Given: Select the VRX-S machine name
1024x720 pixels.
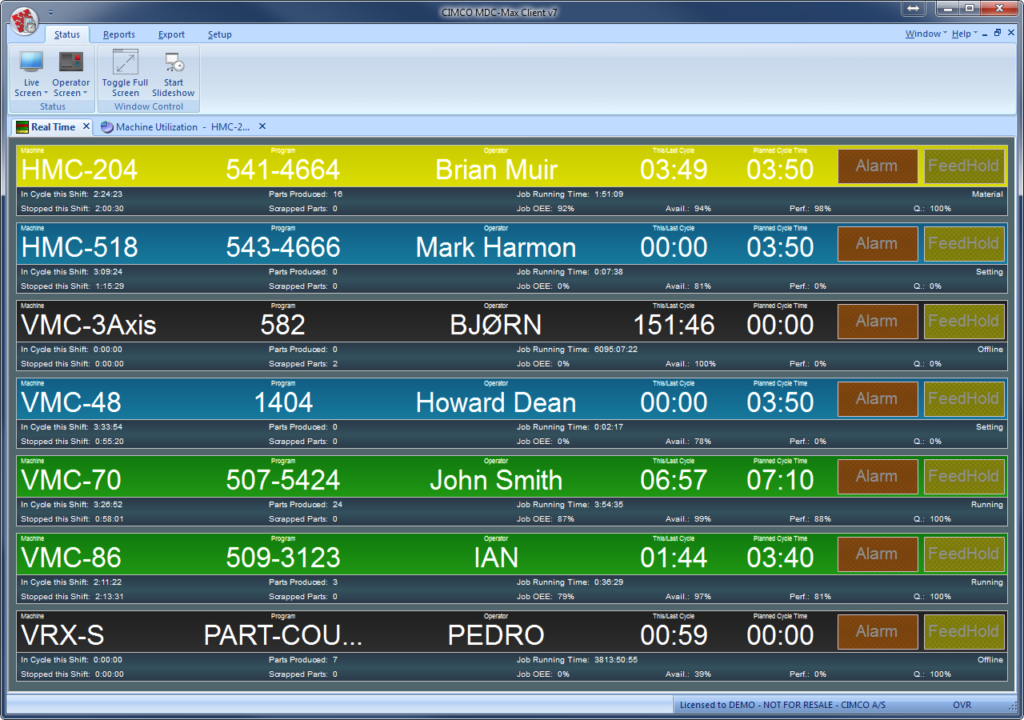Looking at the screenshot, I should coord(63,636).
